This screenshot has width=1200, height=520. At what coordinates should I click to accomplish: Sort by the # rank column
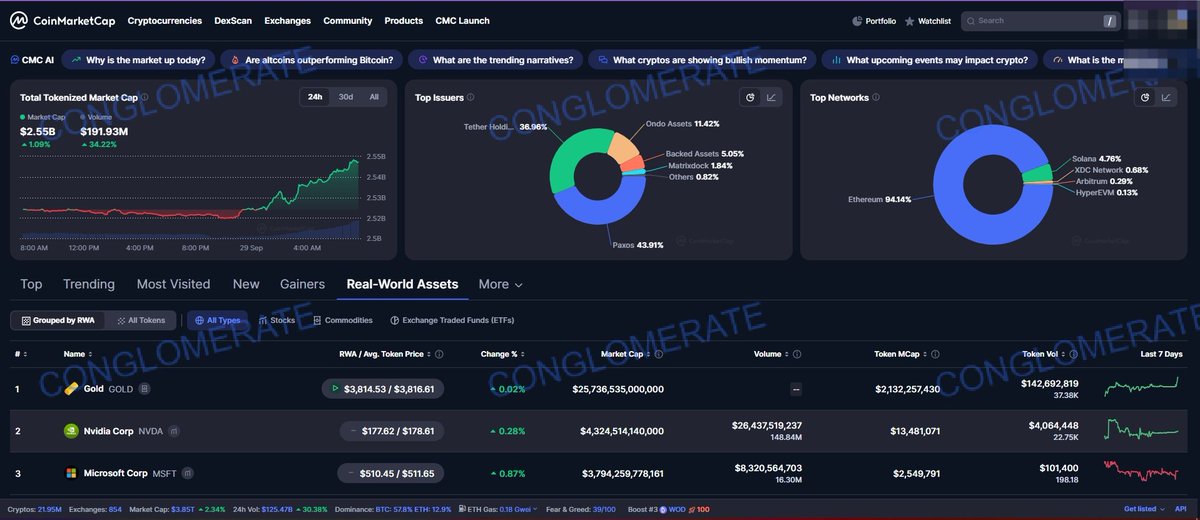(20, 354)
